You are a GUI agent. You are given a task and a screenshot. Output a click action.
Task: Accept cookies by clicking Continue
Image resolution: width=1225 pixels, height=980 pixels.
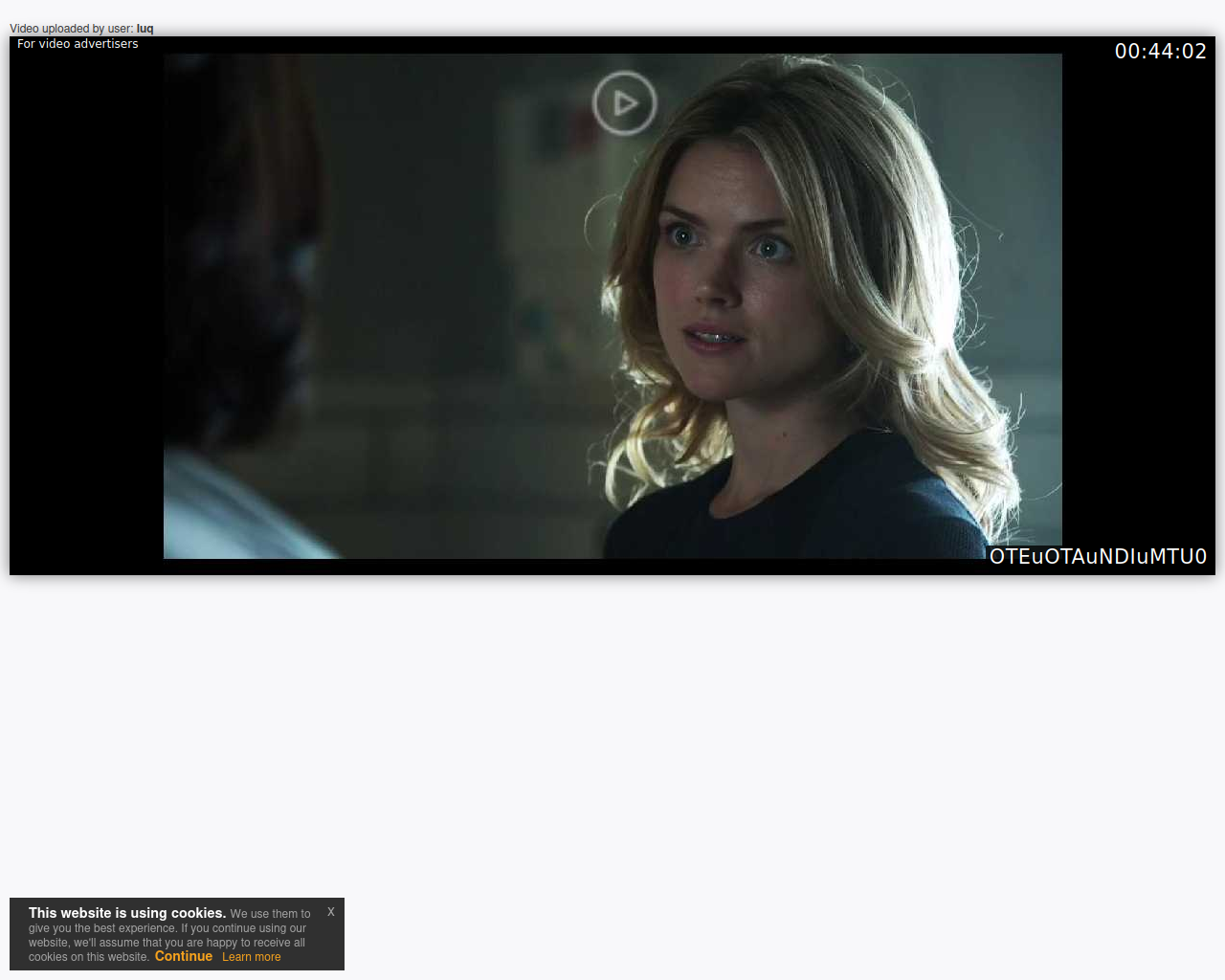click(x=184, y=956)
